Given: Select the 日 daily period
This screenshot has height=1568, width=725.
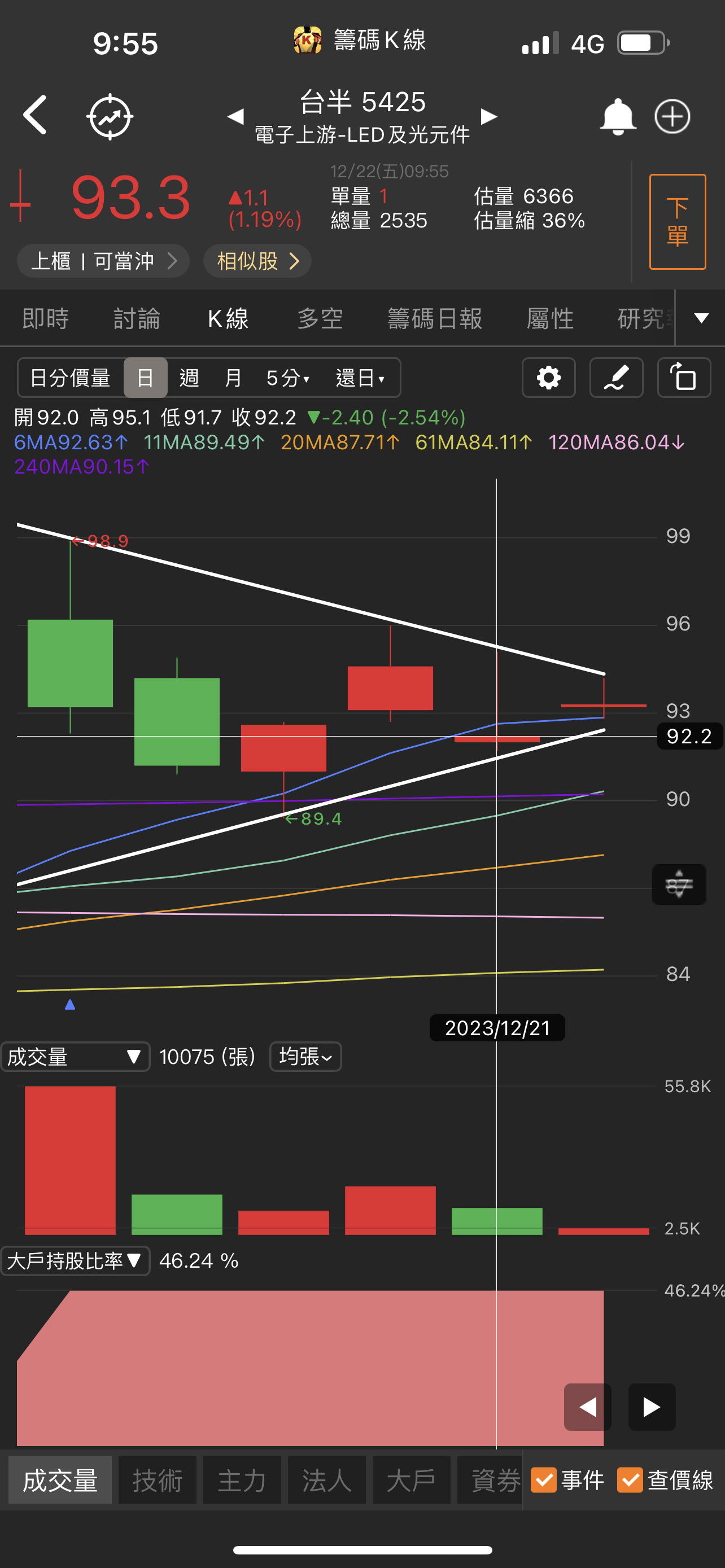Looking at the screenshot, I should pyautogui.click(x=146, y=378).
